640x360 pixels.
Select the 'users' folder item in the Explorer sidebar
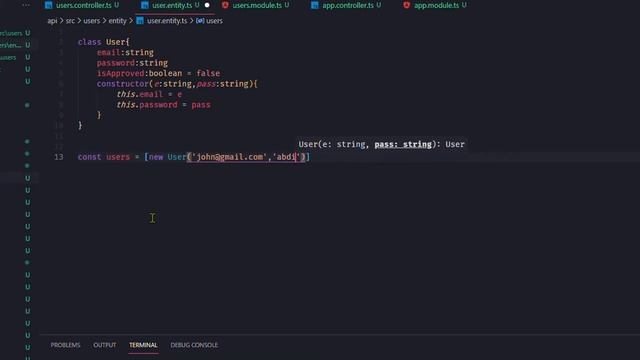[8, 58]
